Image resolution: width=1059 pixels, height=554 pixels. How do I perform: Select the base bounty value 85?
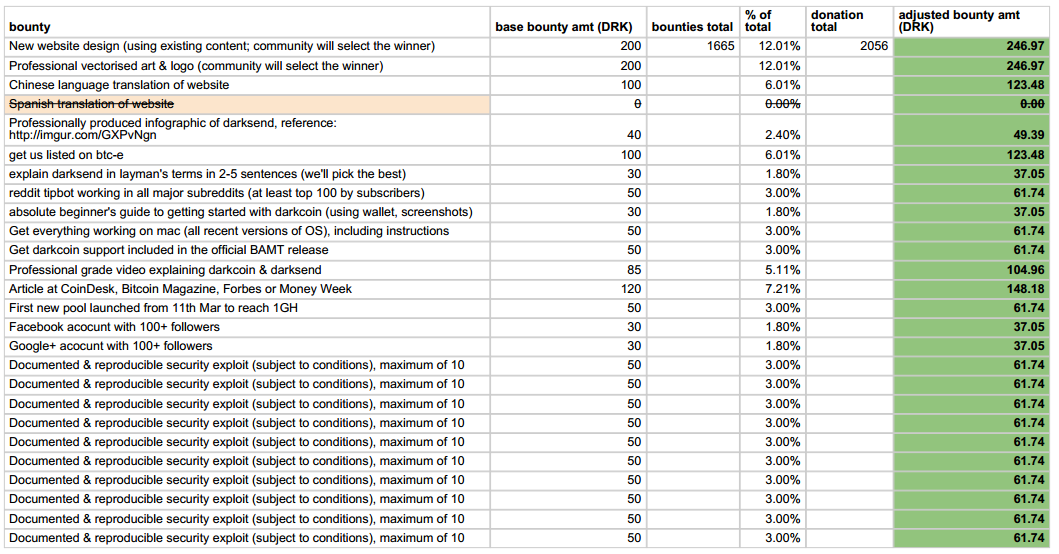pyautogui.click(x=568, y=270)
